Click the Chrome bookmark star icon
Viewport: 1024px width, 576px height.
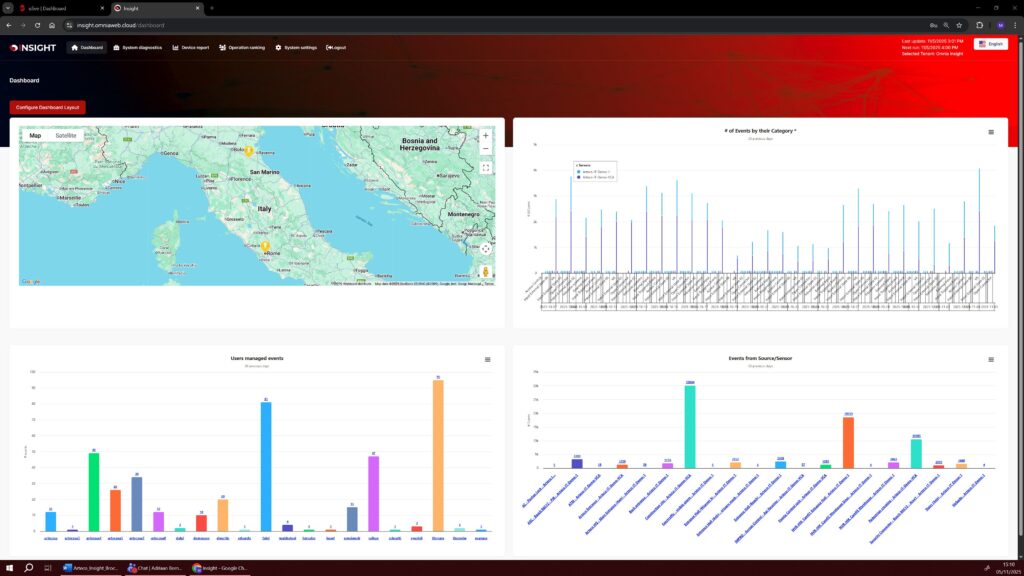959,24
